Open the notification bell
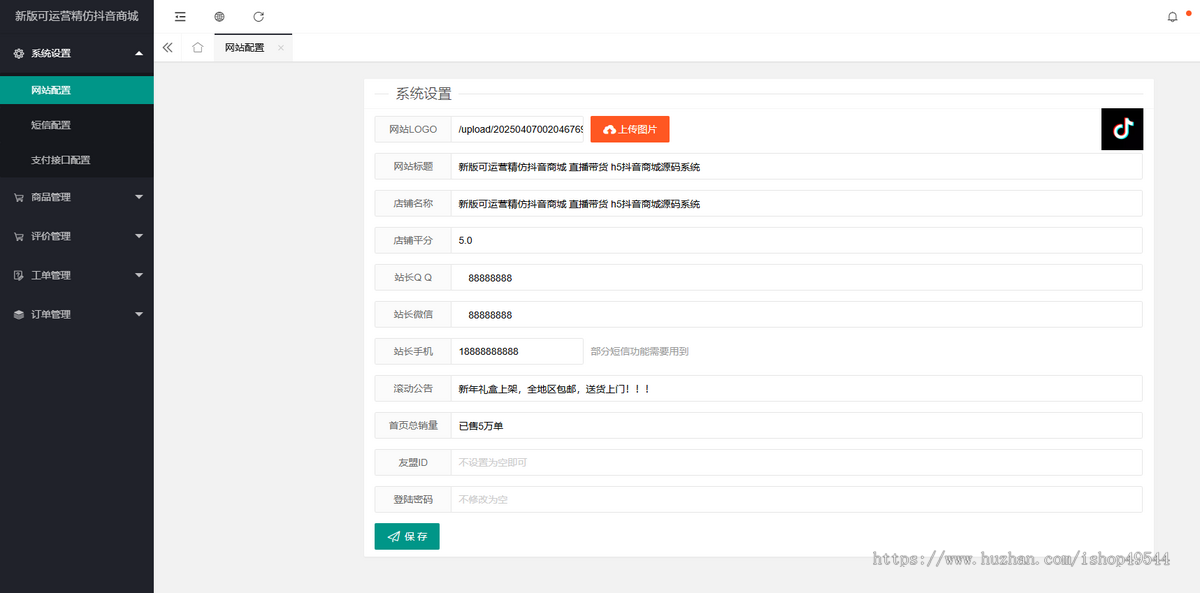Viewport: 1200px width, 593px height. pos(1173,17)
